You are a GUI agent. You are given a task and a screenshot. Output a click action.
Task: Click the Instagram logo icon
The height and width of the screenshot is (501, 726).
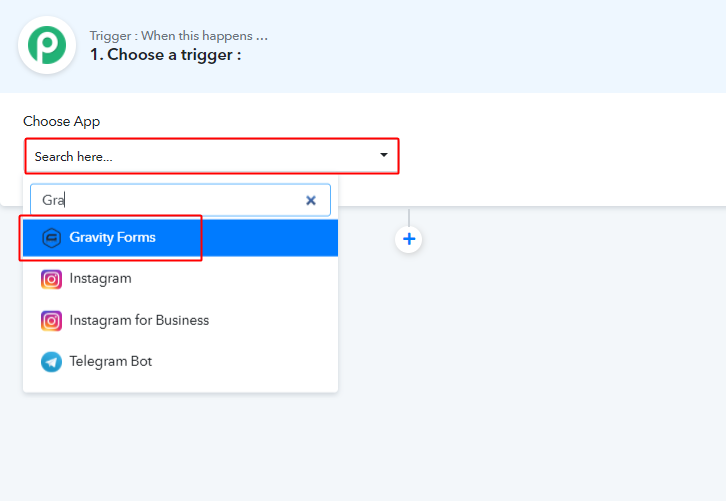pos(51,279)
